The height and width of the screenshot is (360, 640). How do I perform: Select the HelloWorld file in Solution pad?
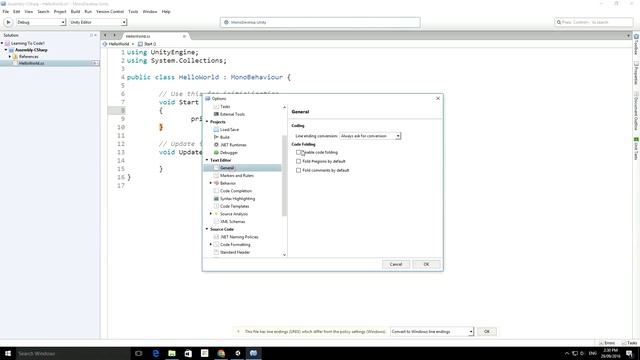(31, 63)
